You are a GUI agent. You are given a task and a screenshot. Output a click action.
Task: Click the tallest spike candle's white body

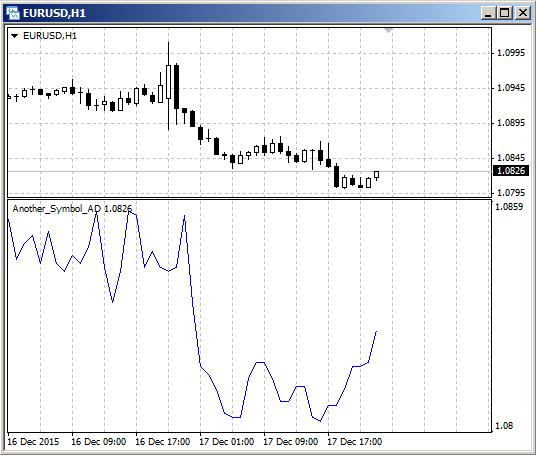[x=169, y=82]
